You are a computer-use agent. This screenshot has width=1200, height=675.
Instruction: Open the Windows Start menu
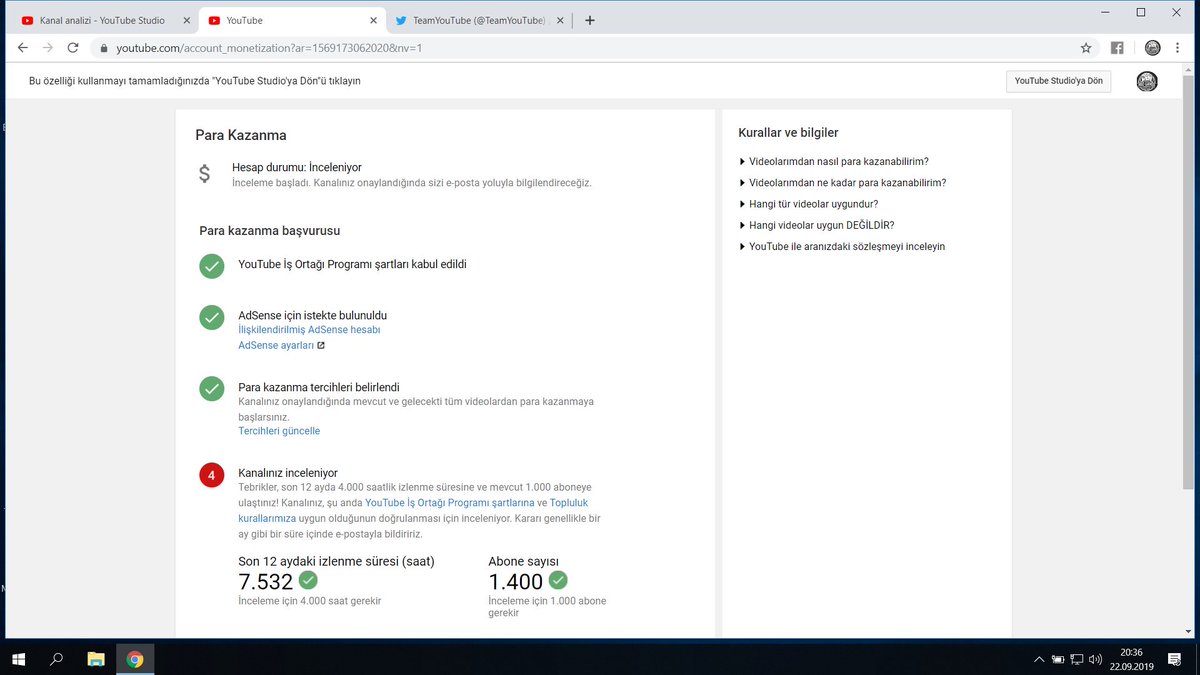[x=18, y=659]
